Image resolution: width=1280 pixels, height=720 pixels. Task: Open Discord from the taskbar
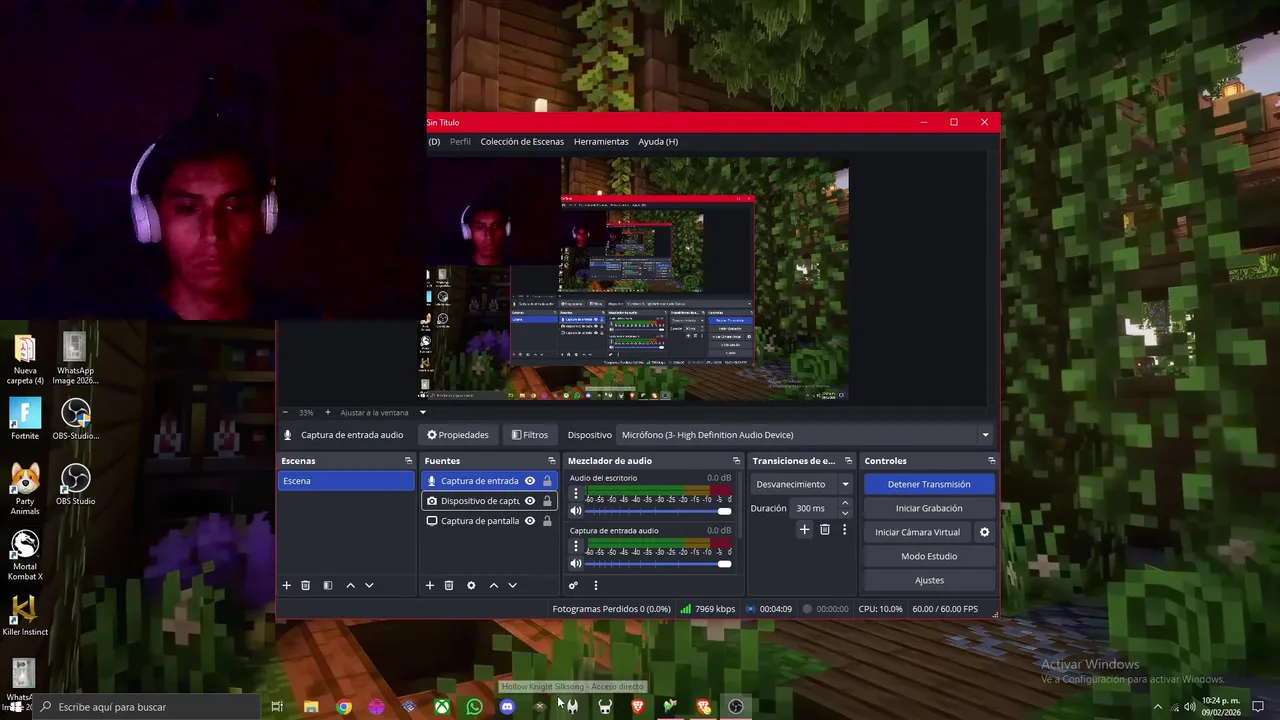(507, 707)
